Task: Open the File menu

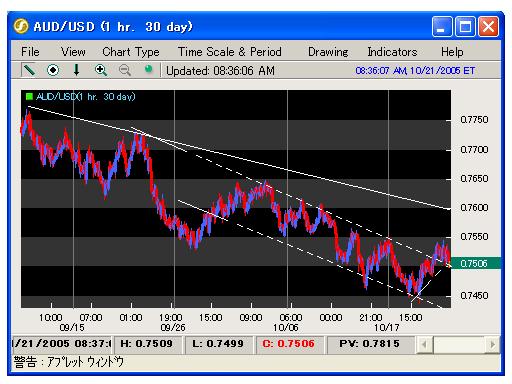Action: pyautogui.click(x=30, y=52)
